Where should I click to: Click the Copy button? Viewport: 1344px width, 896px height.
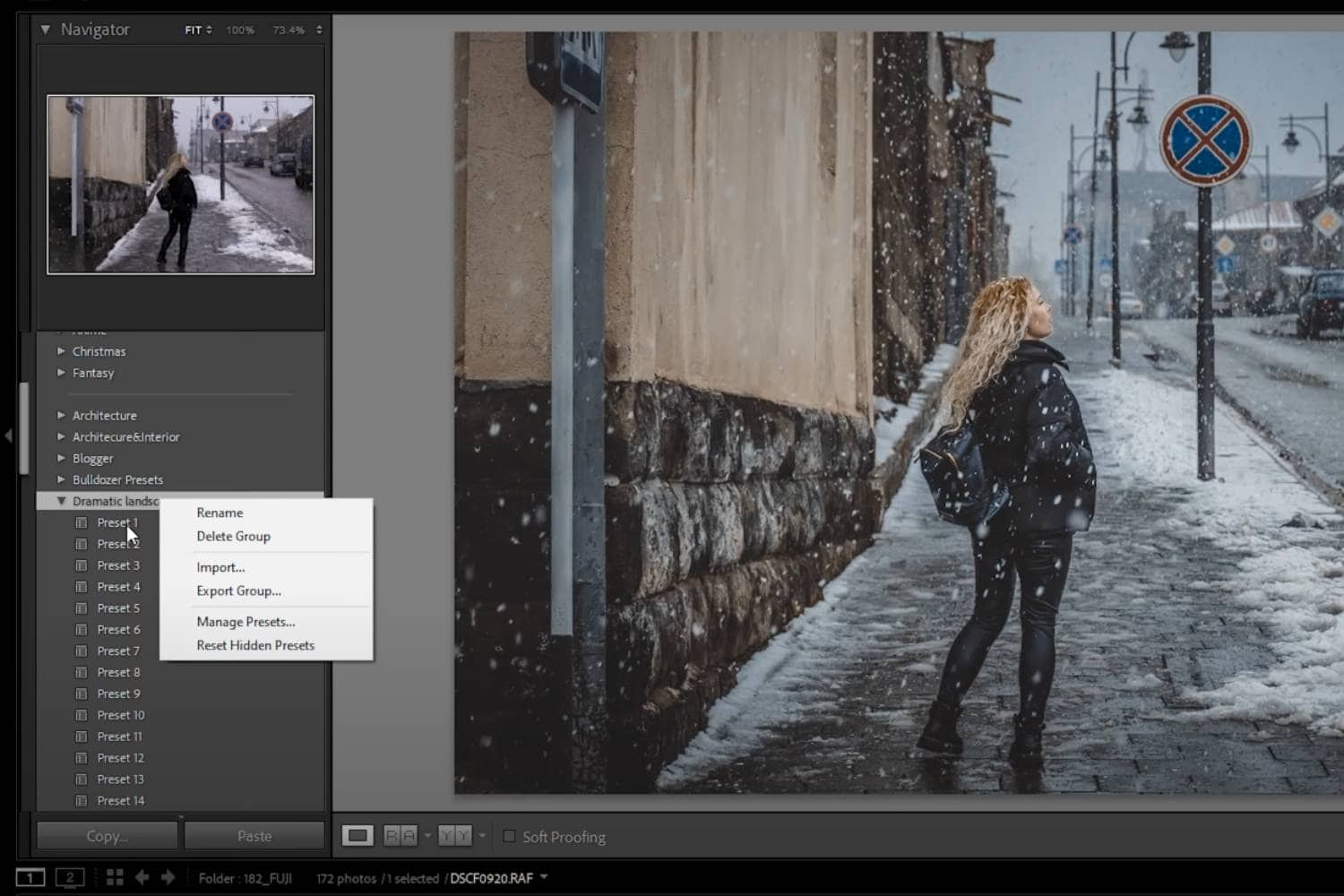pyautogui.click(x=106, y=834)
